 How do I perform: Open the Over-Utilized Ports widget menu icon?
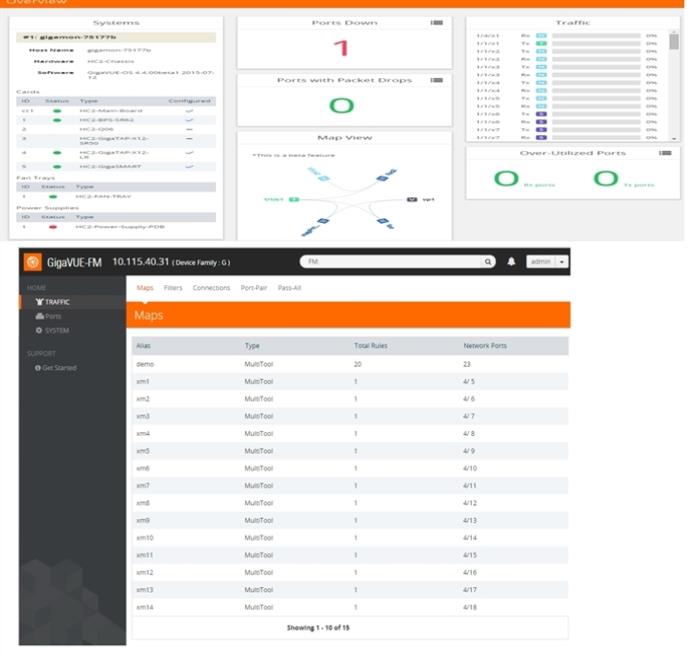[666, 153]
